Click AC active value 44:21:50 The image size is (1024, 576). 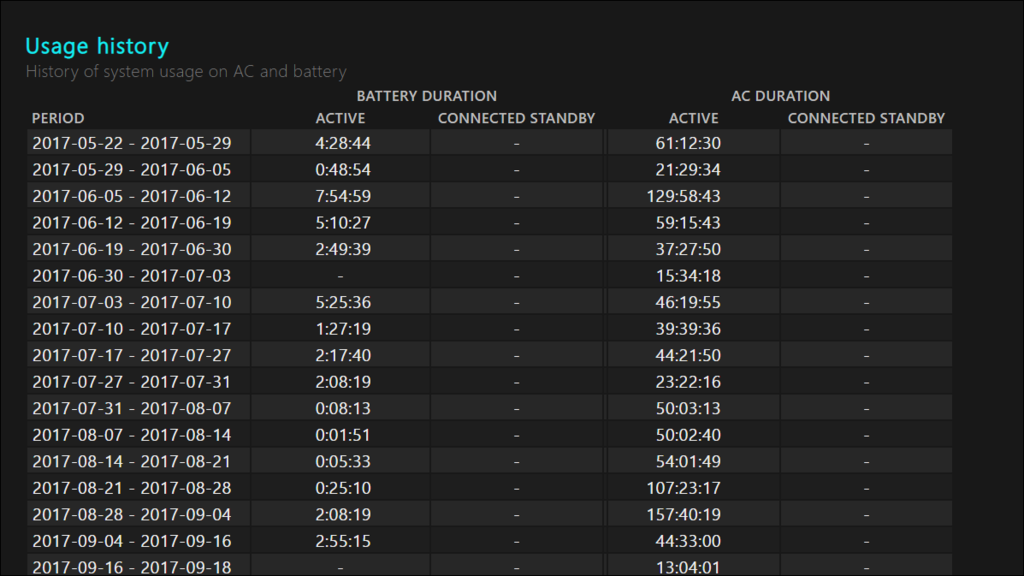coord(688,355)
